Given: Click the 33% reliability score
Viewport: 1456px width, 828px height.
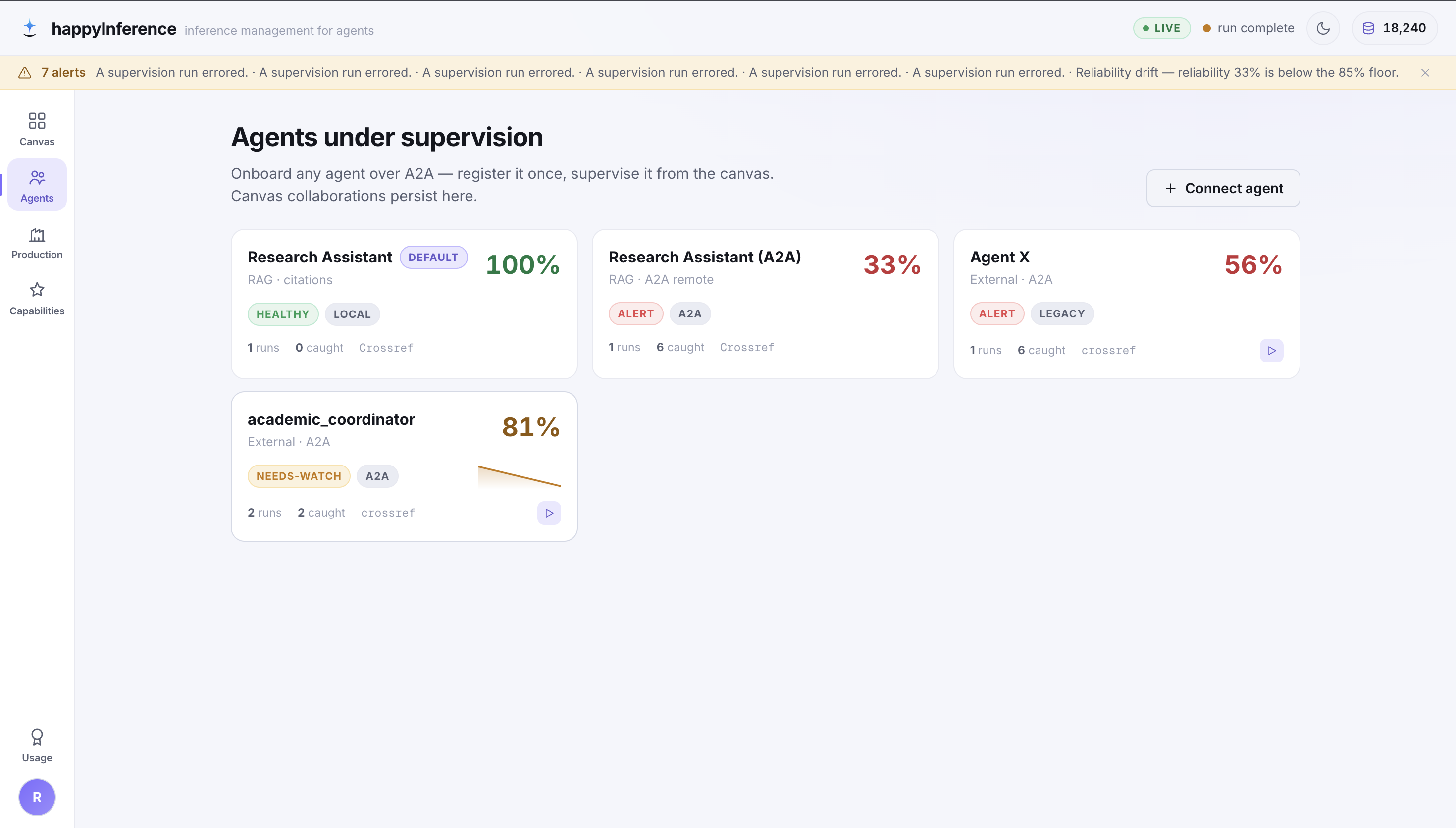Looking at the screenshot, I should tap(892, 264).
